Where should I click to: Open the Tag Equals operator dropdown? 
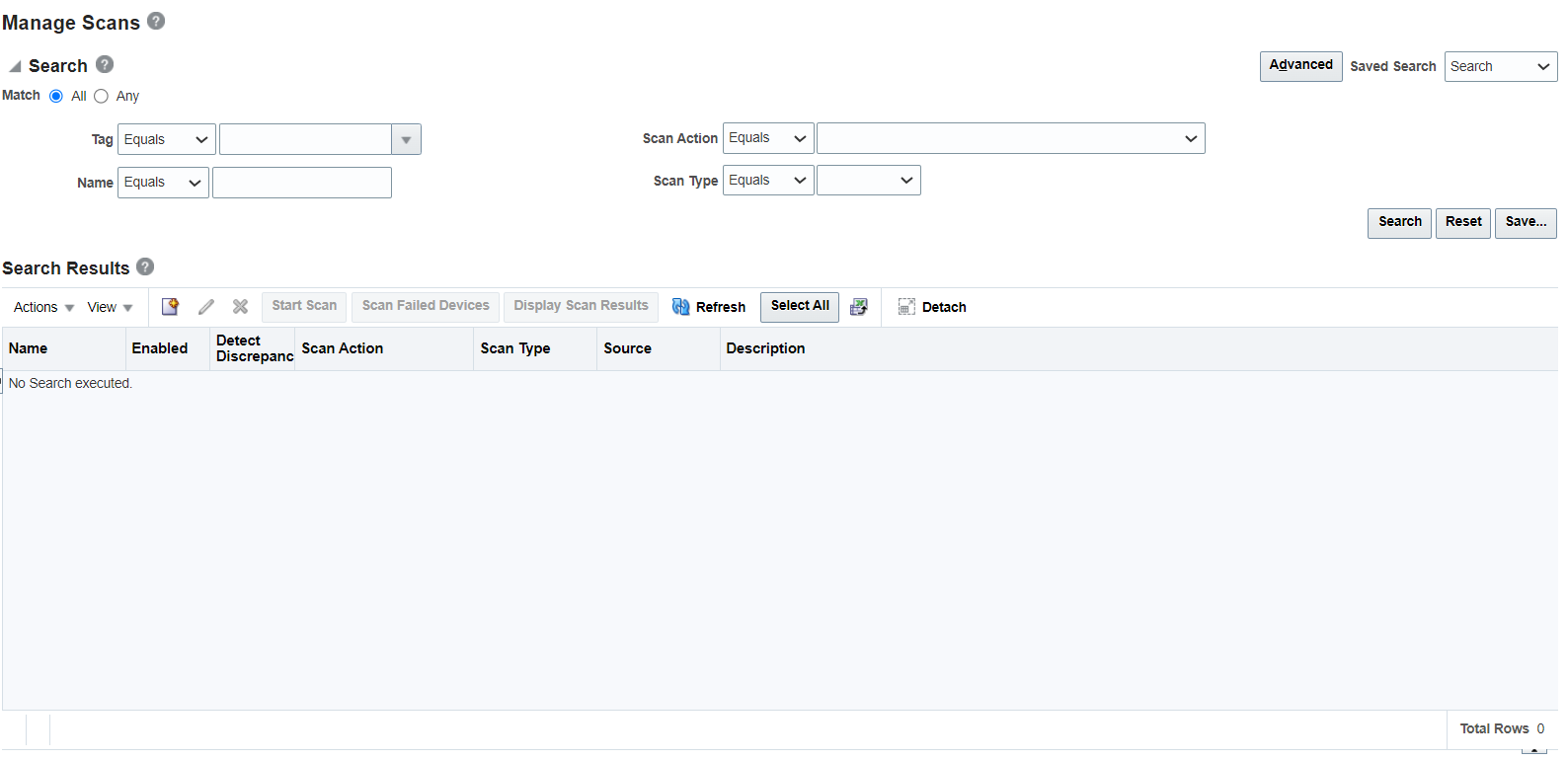[167, 139]
